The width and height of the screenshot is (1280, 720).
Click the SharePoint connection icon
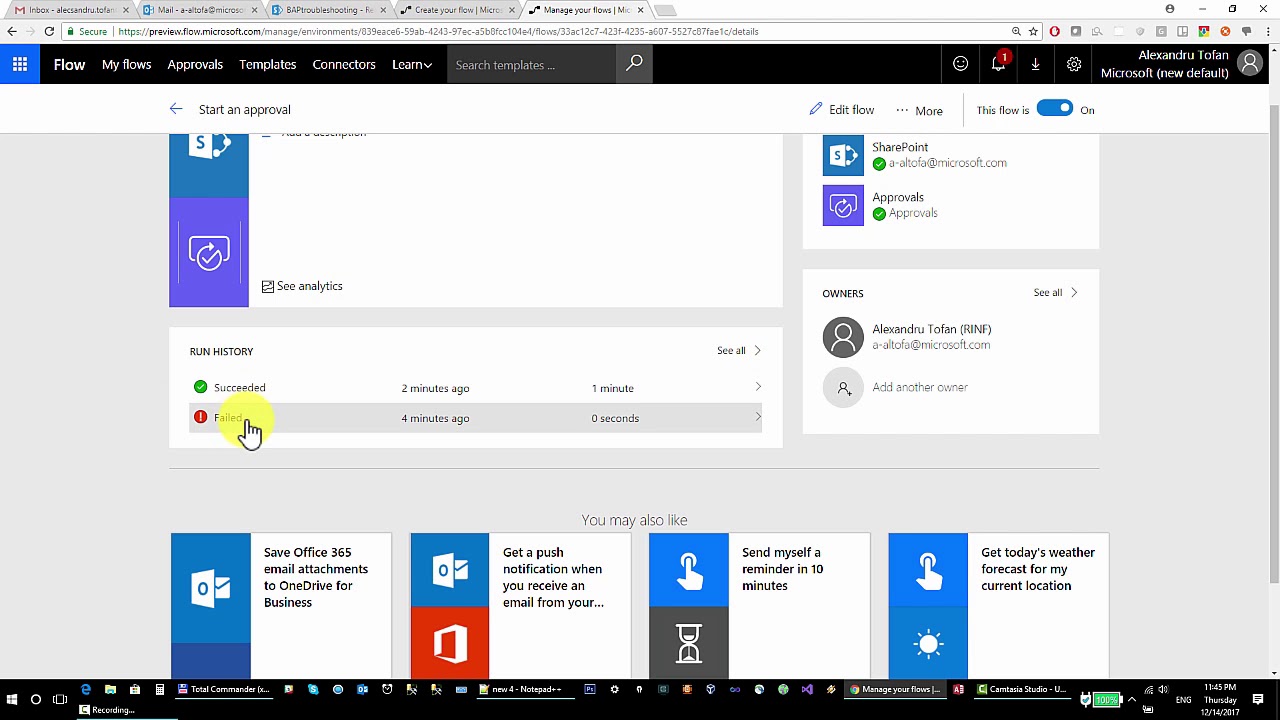pyautogui.click(x=843, y=155)
